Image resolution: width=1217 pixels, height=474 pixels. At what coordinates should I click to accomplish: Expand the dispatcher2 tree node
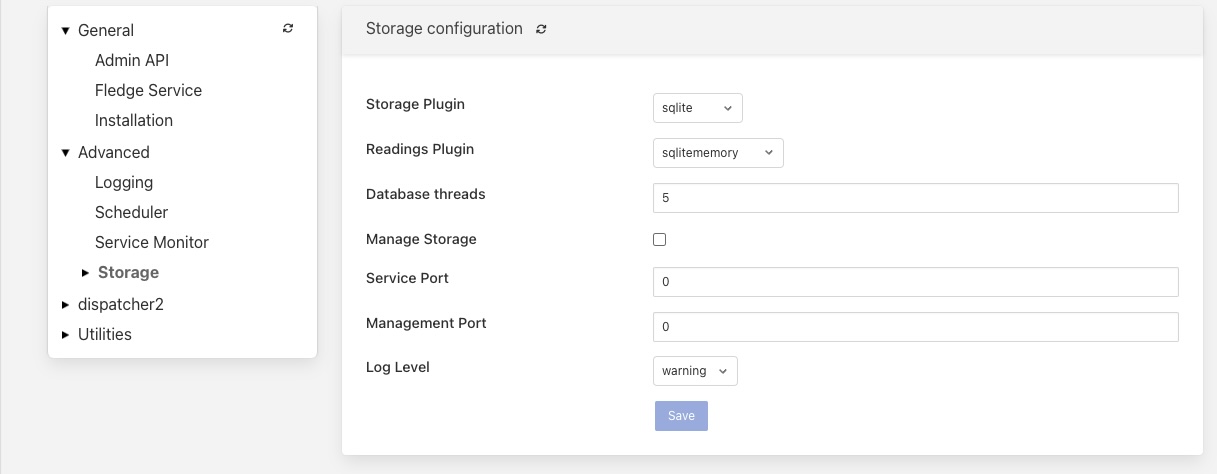66,305
